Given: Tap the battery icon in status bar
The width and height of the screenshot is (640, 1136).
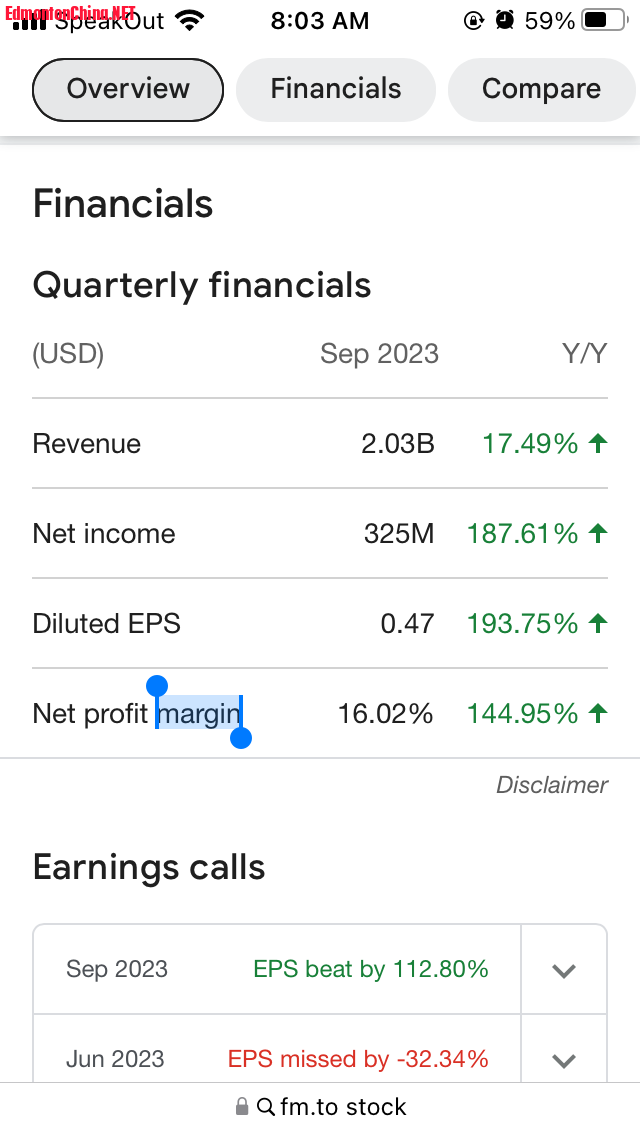Looking at the screenshot, I should [x=605, y=20].
